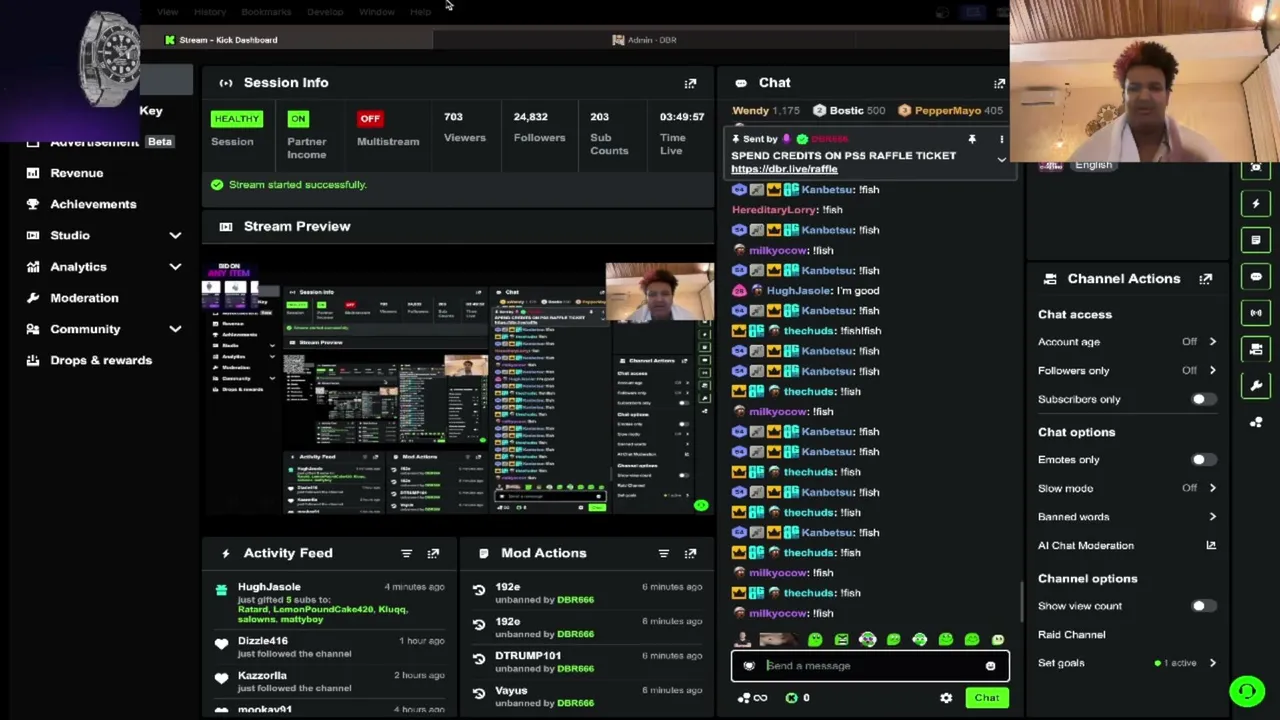Expand the Studio sidebar section
The width and height of the screenshot is (1280, 720).
click(175, 235)
